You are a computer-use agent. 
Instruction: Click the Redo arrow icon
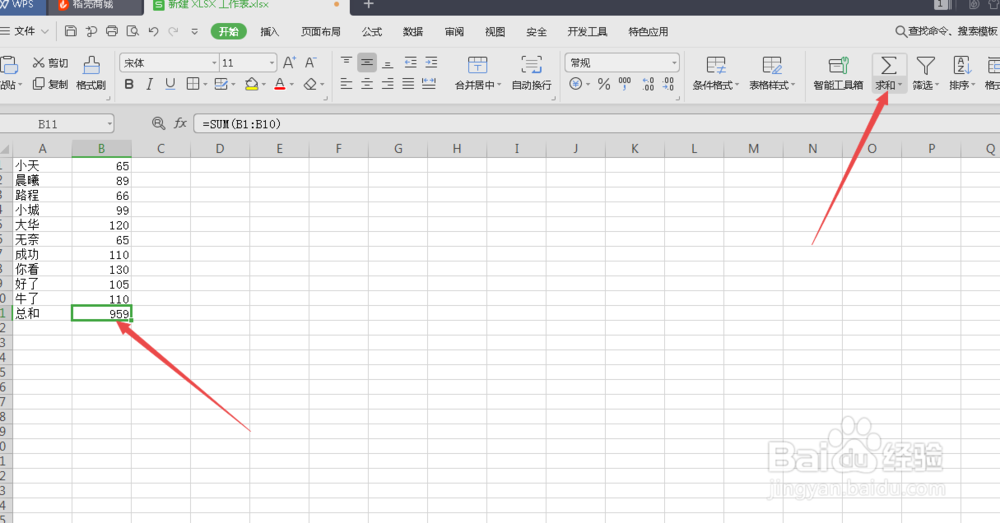173,31
